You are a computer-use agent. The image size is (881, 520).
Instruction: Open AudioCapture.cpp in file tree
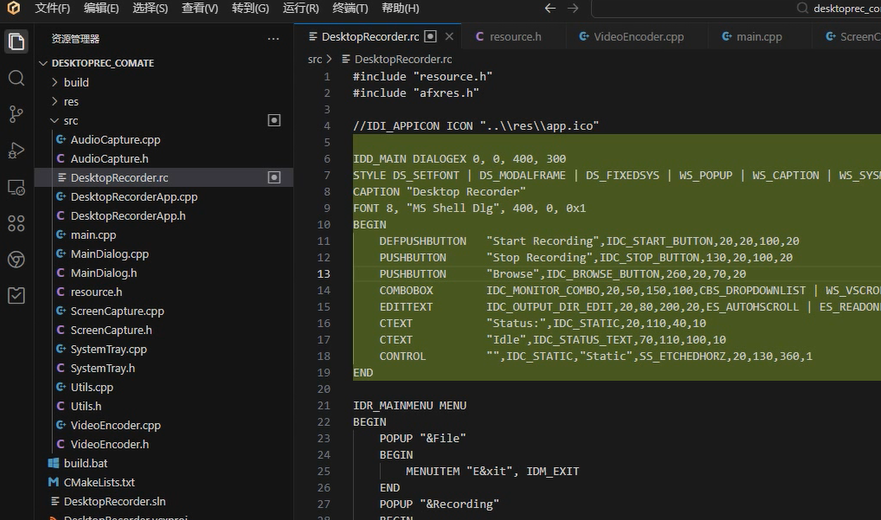point(163,139)
